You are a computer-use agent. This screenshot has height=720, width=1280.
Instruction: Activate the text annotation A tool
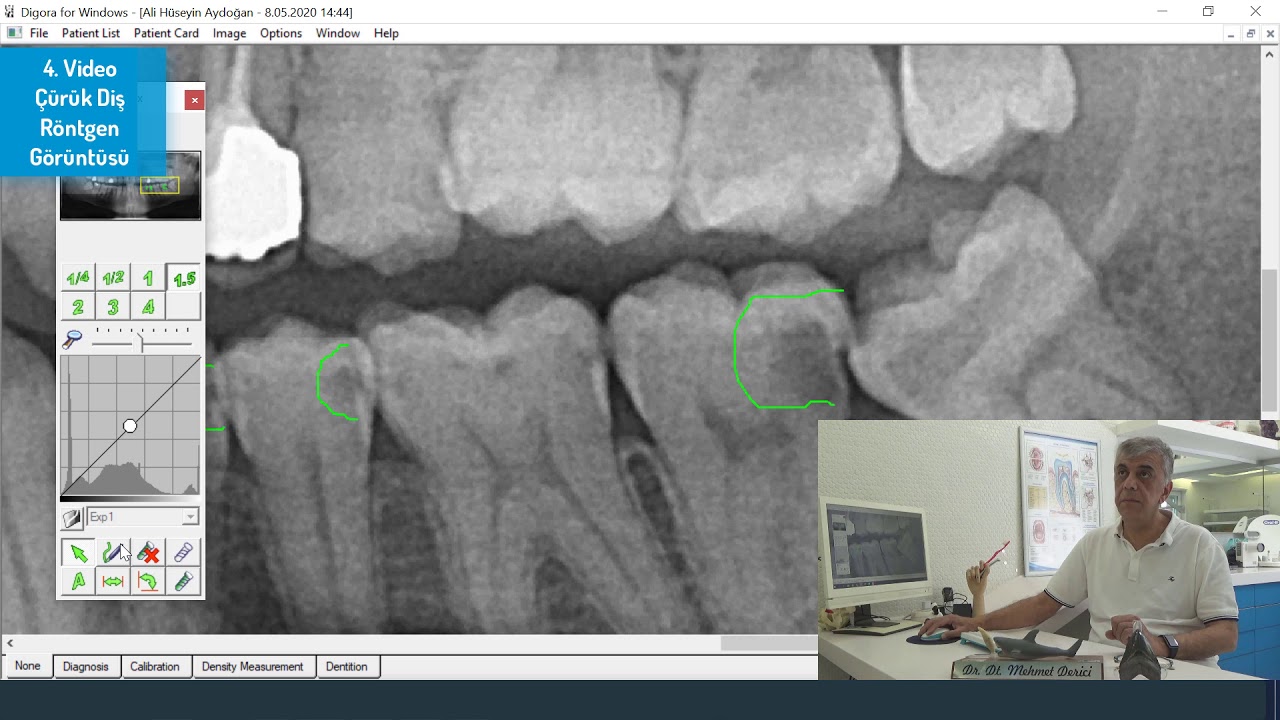(x=78, y=581)
